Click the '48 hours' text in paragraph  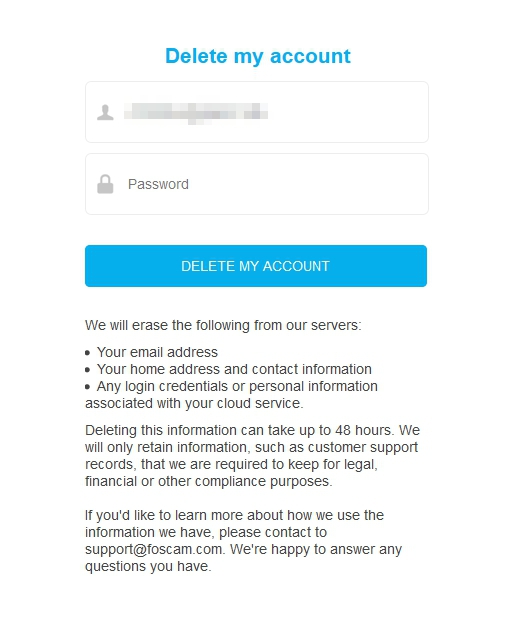pos(363,430)
